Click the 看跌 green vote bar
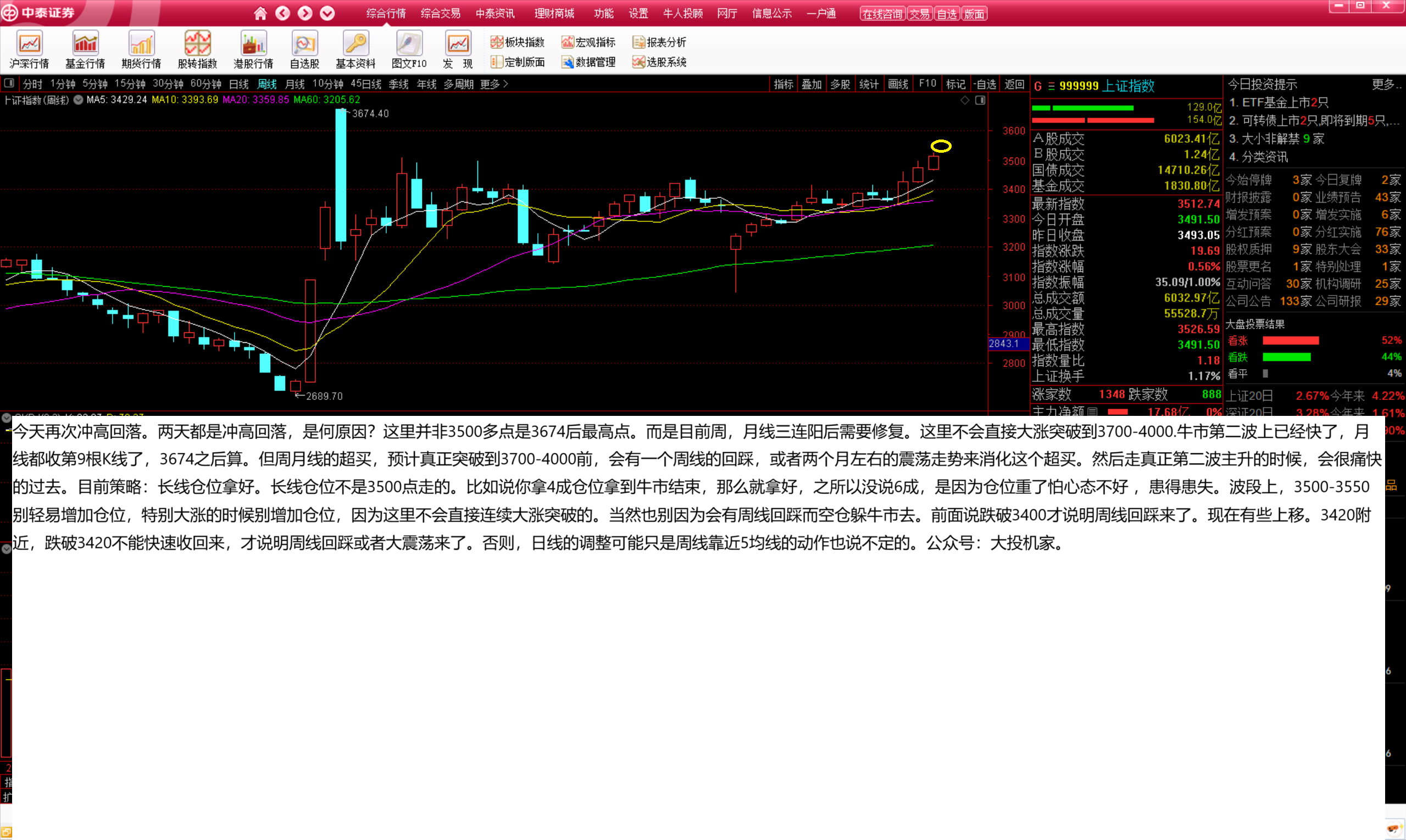Screen dimensions: 1406x840 tap(1287, 357)
